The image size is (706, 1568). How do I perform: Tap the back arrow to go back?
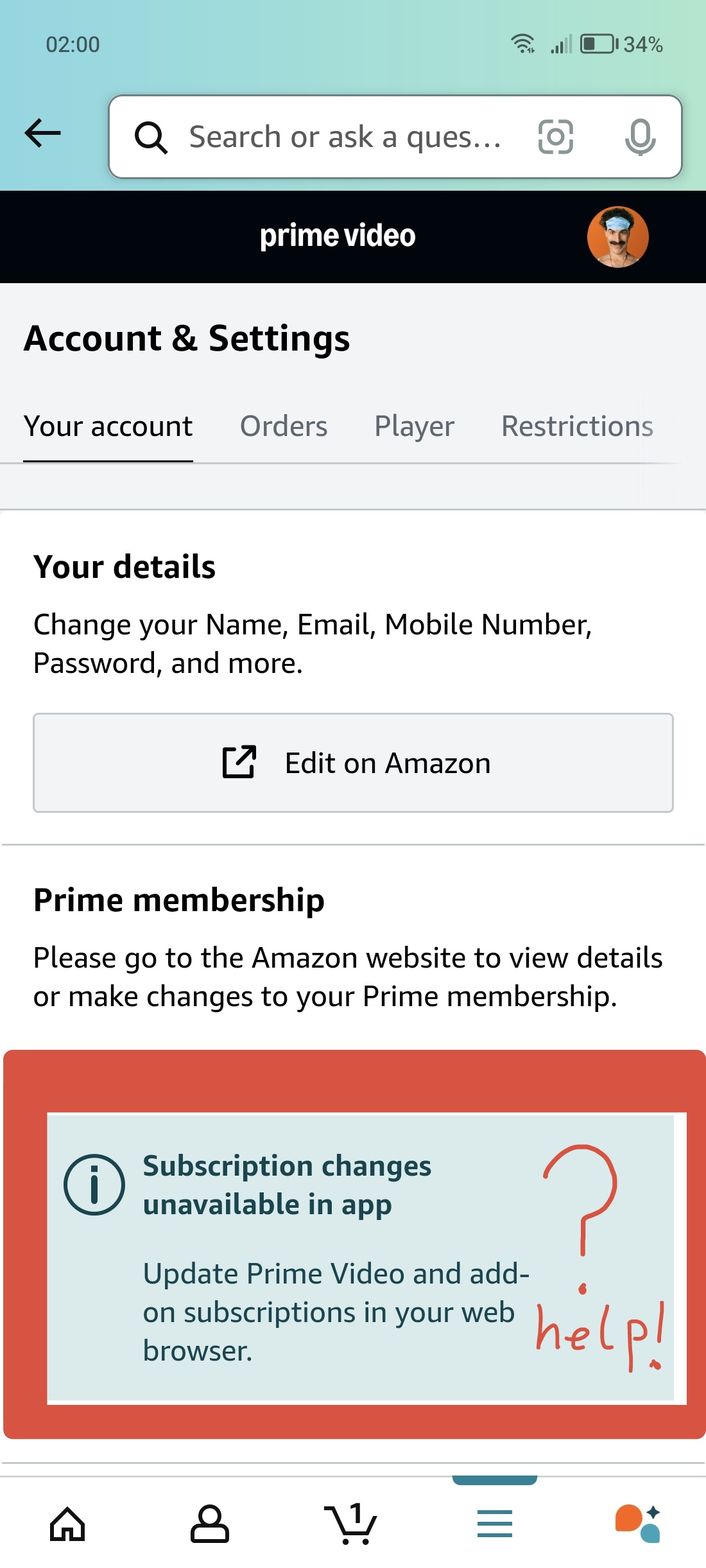[x=42, y=134]
